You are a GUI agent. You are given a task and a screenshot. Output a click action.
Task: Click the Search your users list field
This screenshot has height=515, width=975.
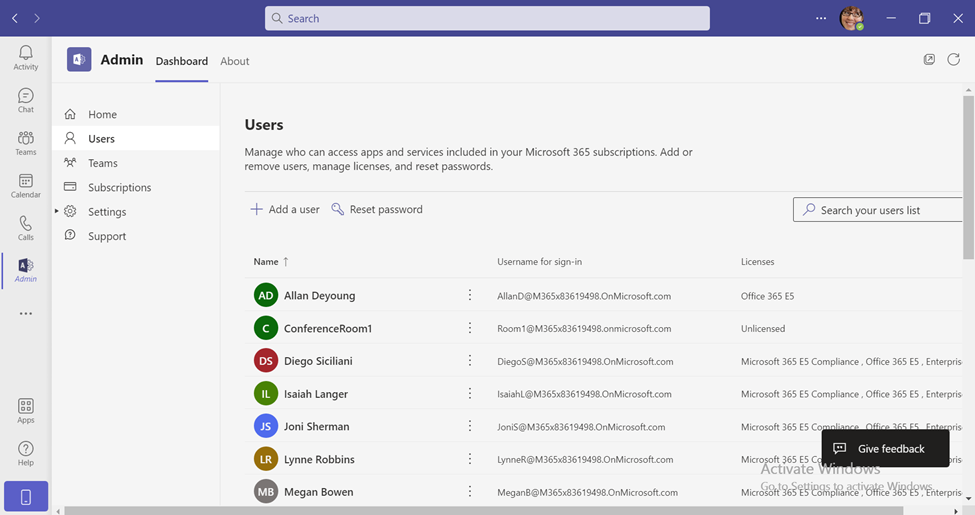tap(878, 210)
